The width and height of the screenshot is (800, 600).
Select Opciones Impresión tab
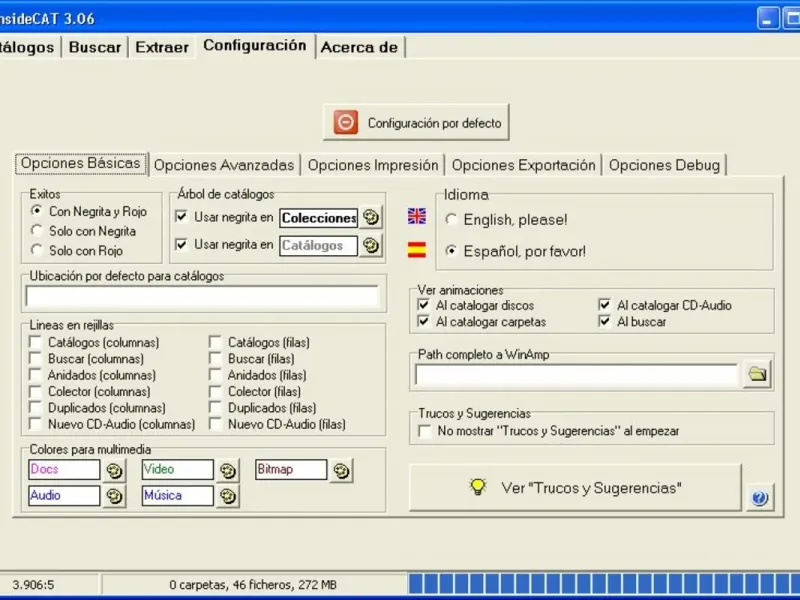pyautogui.click(x=373, y=165)
